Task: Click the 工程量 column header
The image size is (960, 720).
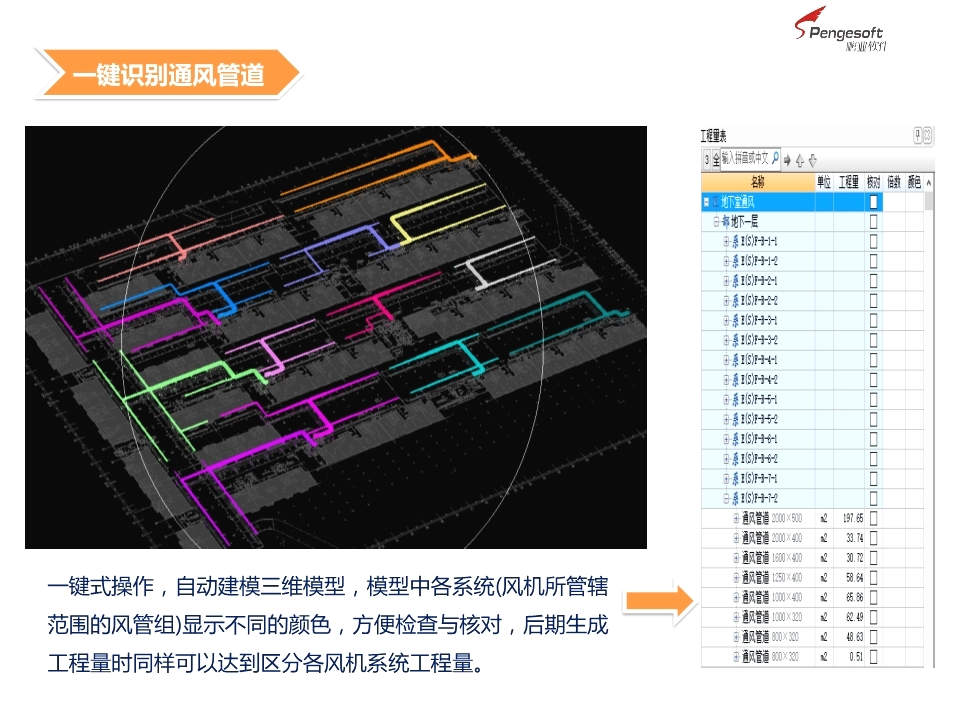Action: pos(848,181)
